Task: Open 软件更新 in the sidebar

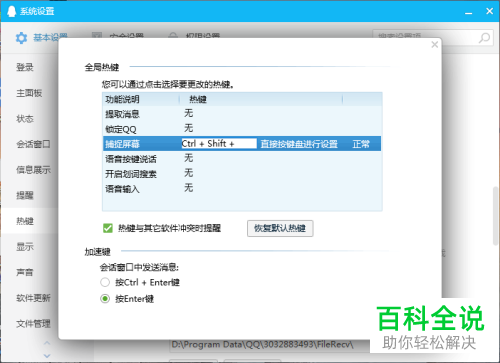Action: point(34,298)
